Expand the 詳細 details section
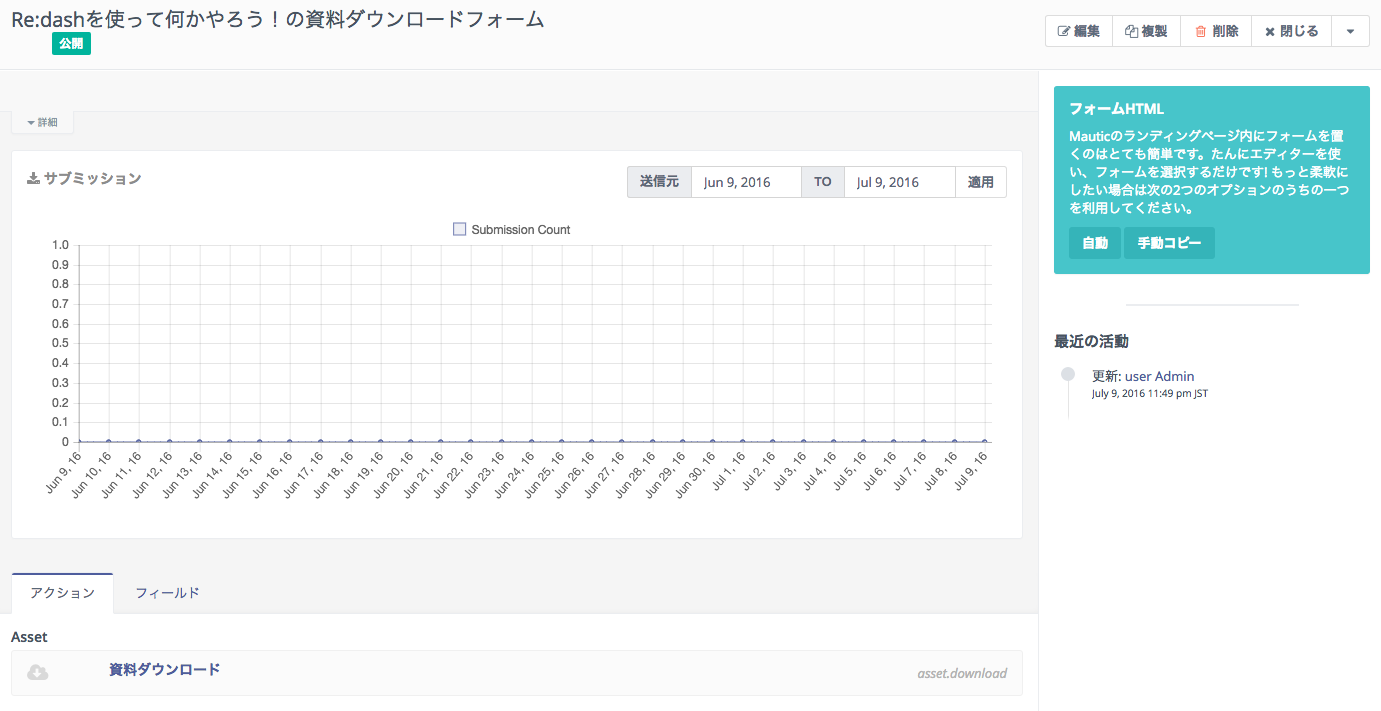The height and width of the screenshot is (711, 1381). pos(42,122)
